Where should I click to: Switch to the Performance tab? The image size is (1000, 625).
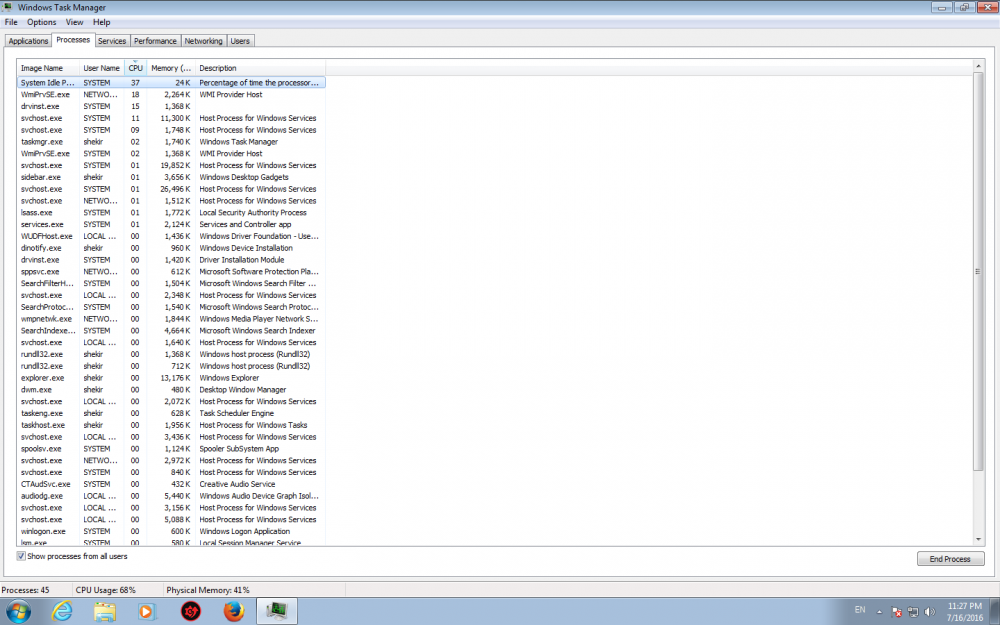(x=155, y=41)
